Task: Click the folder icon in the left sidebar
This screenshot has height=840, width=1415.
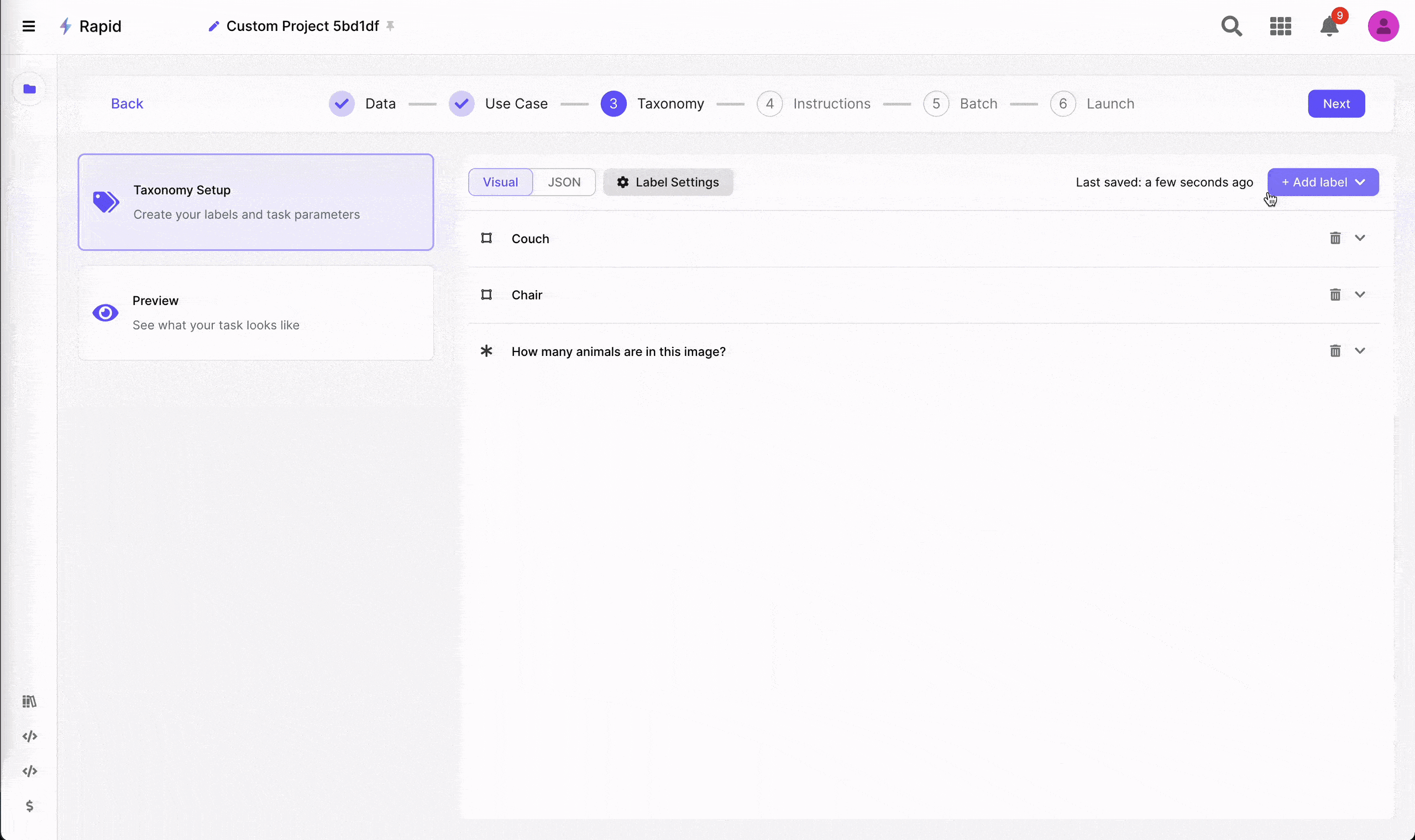Action: click(x=29, y=89)
